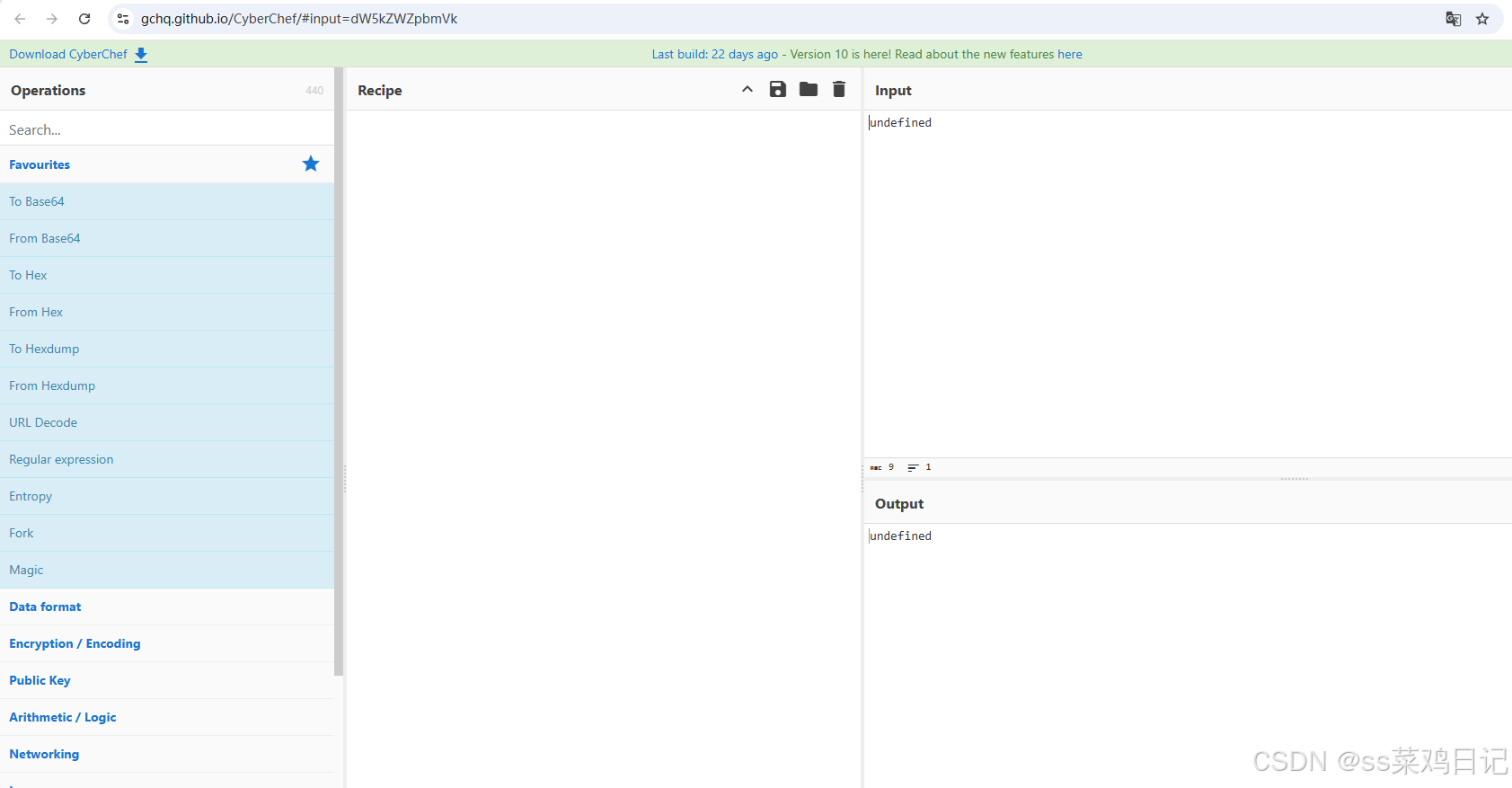The width and height of the screenshot is (1512, 788).
Task: Expand the Public Key category
Action: [x=167, y=680]
